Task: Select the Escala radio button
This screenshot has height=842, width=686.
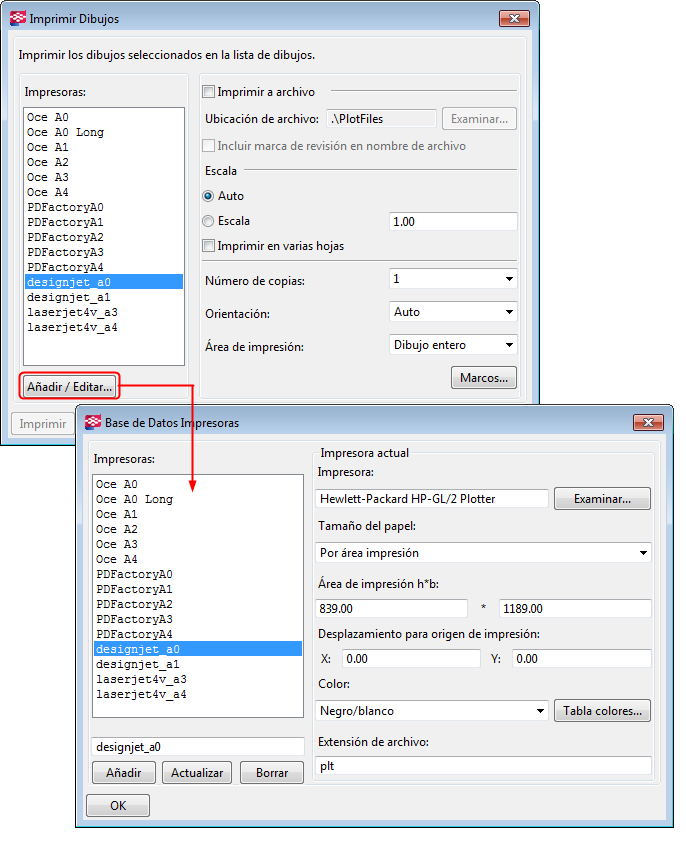Action: point(208,221)
